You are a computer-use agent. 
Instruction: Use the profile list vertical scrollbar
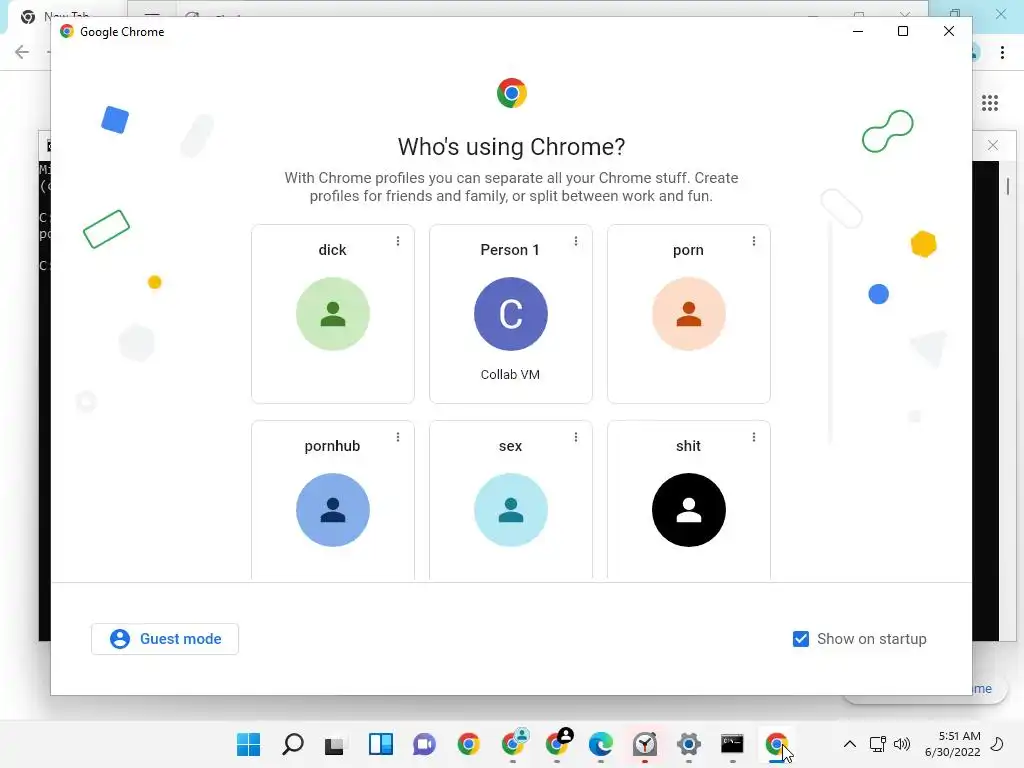click(830, 333)
